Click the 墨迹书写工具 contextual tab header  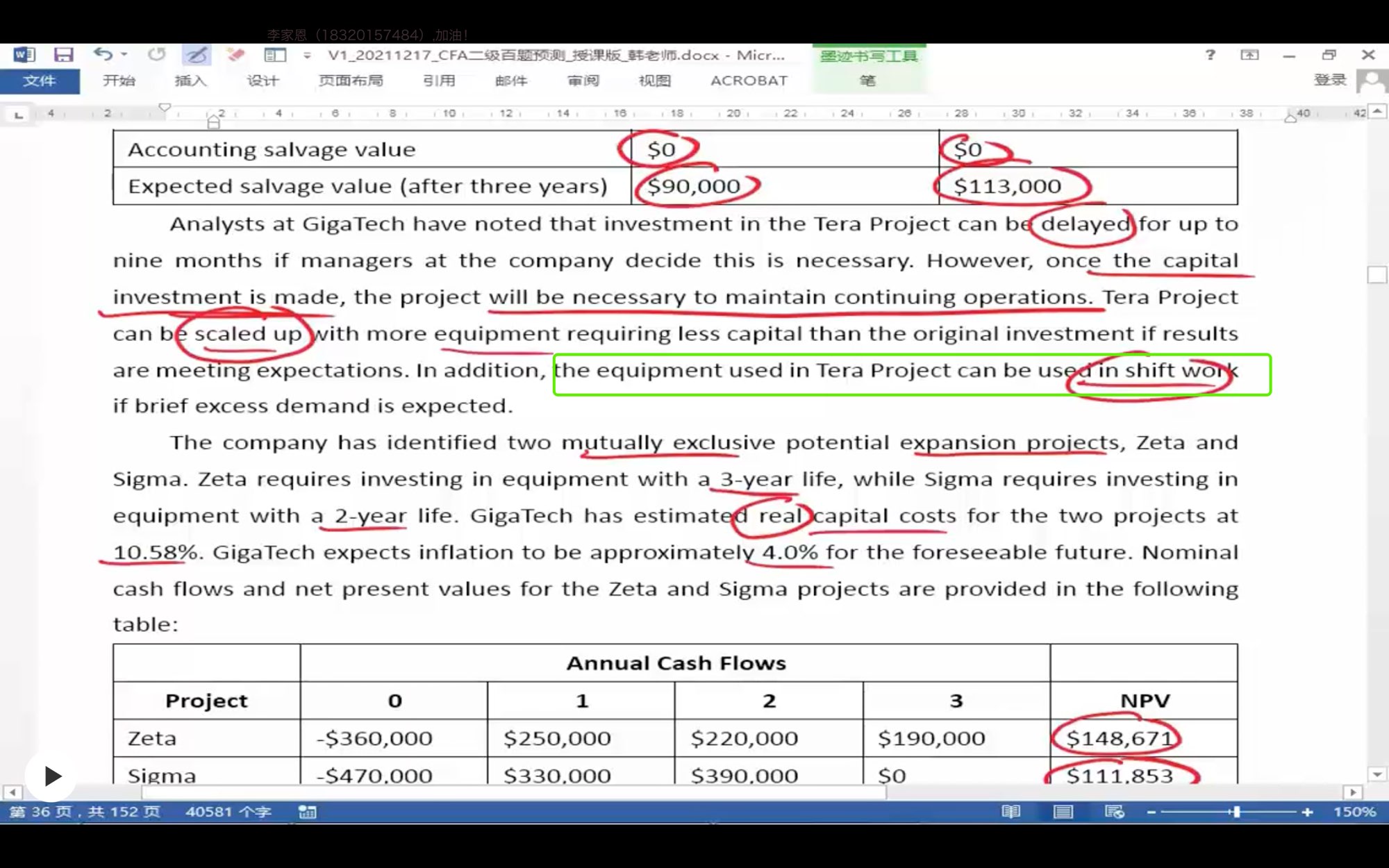click(x=869, y=56)
